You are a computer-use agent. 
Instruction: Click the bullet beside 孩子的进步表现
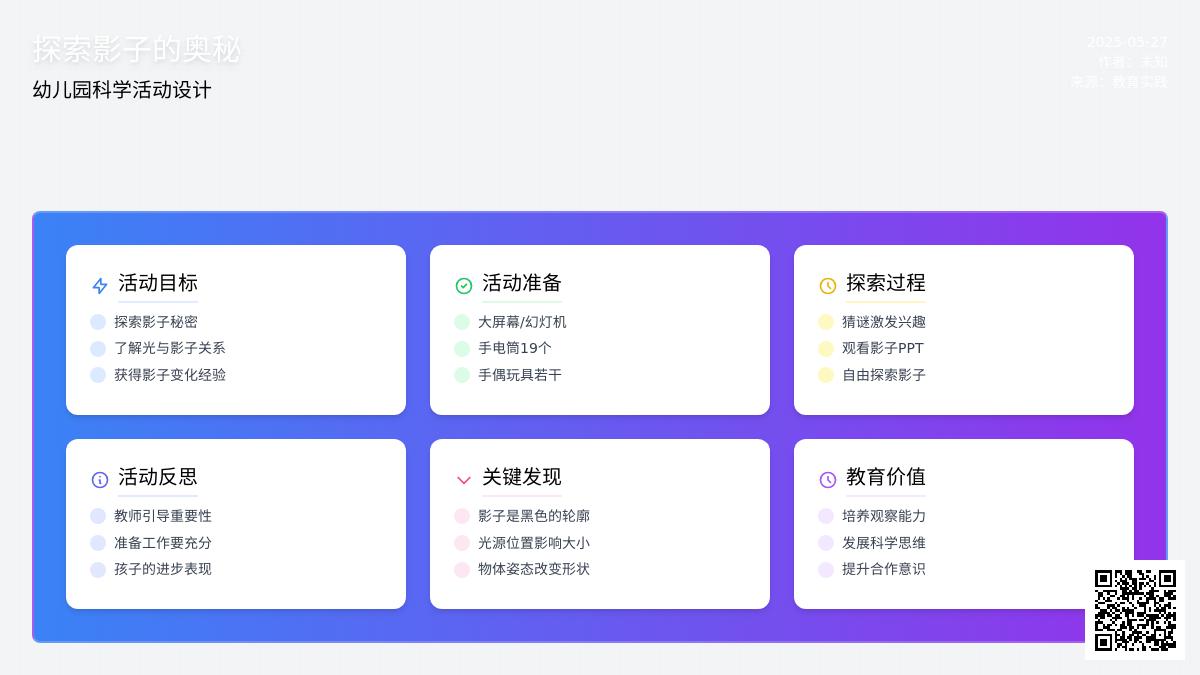pos(98,569)
